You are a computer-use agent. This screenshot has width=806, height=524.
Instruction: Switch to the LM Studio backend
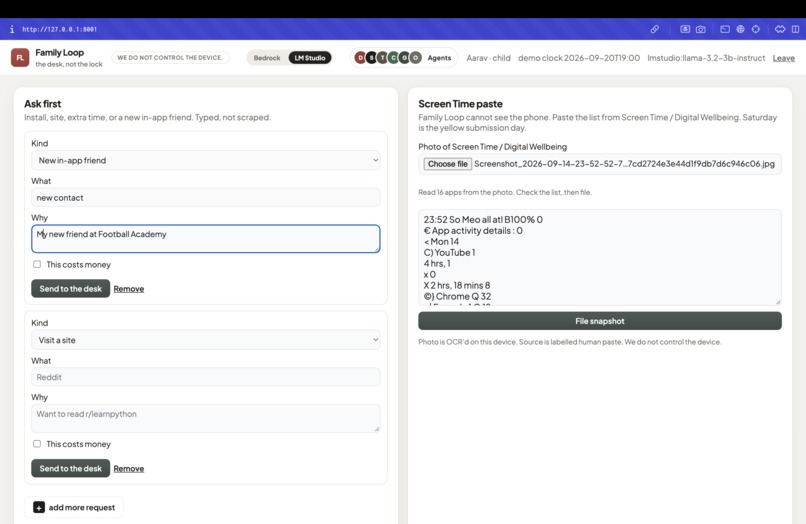click(x=309, y=58)
